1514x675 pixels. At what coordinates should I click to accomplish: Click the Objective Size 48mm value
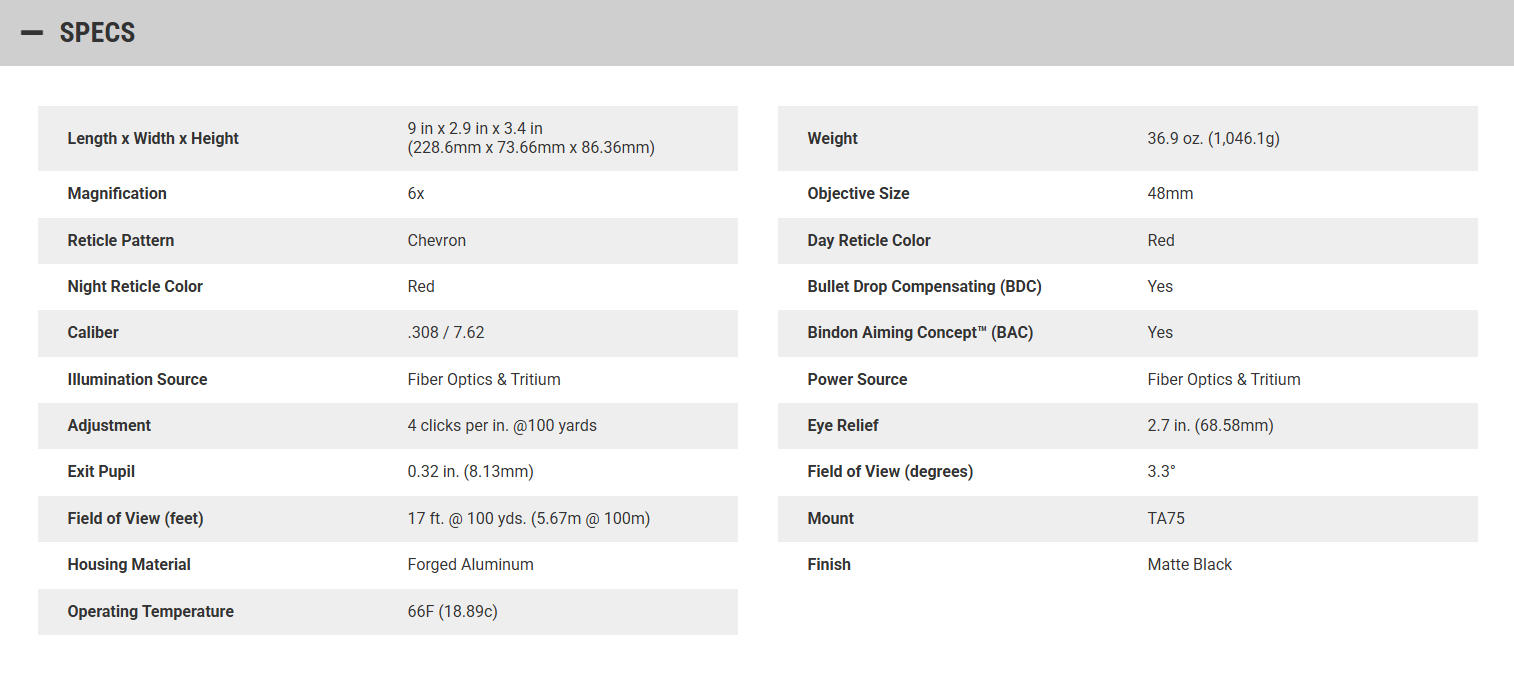(1170, 194)
